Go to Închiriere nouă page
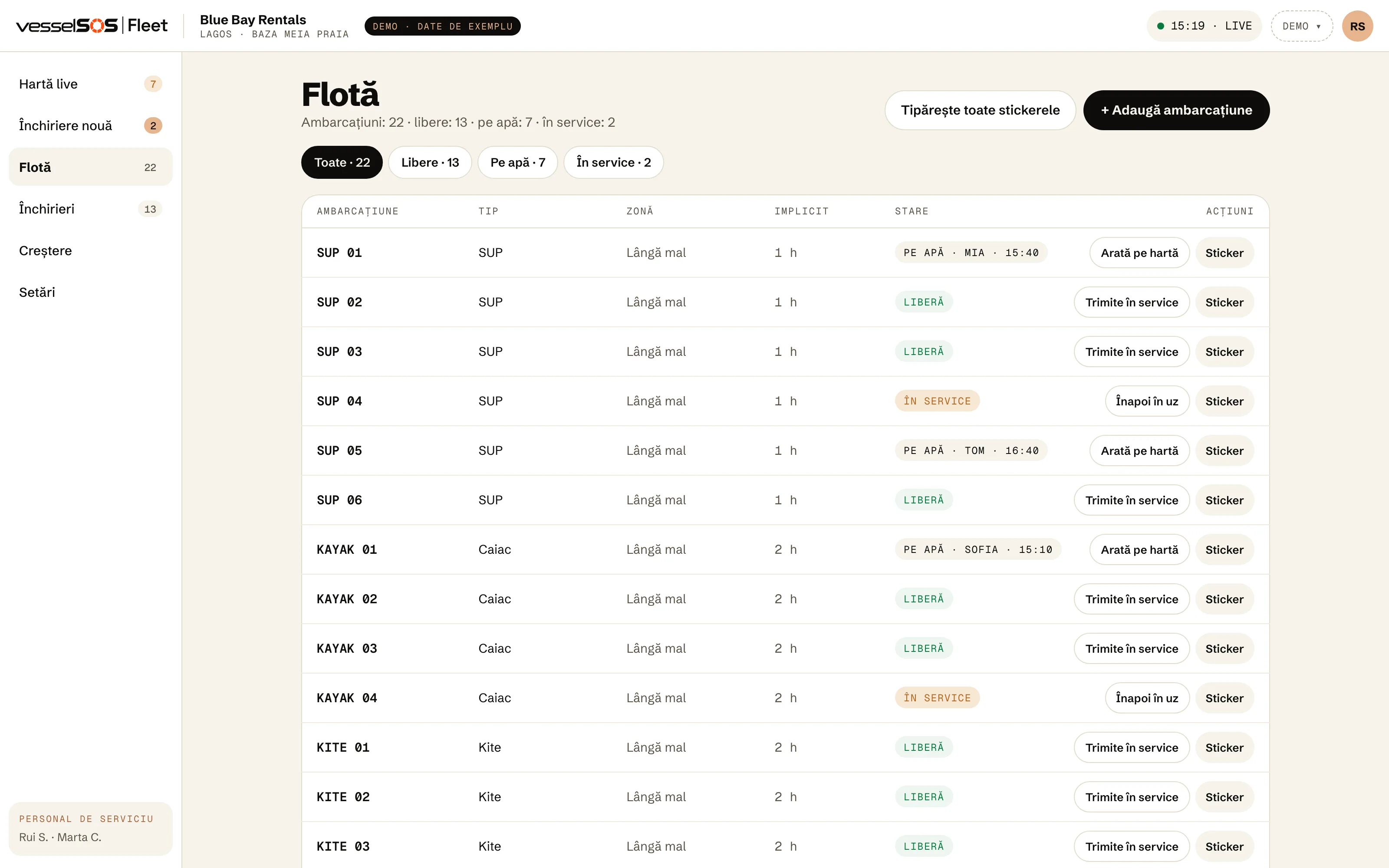This screenshot has width=1389, height=868. (x=91, y=126)
